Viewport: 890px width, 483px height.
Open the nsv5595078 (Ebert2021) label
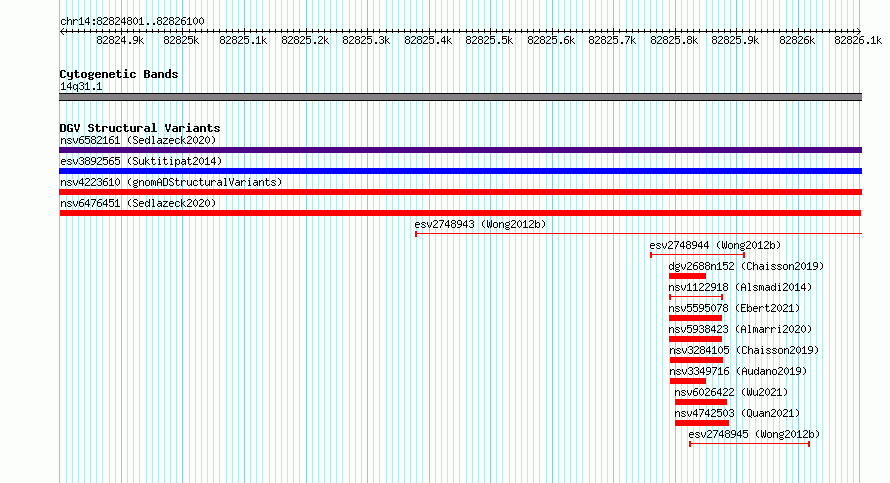tap(734, 308)
